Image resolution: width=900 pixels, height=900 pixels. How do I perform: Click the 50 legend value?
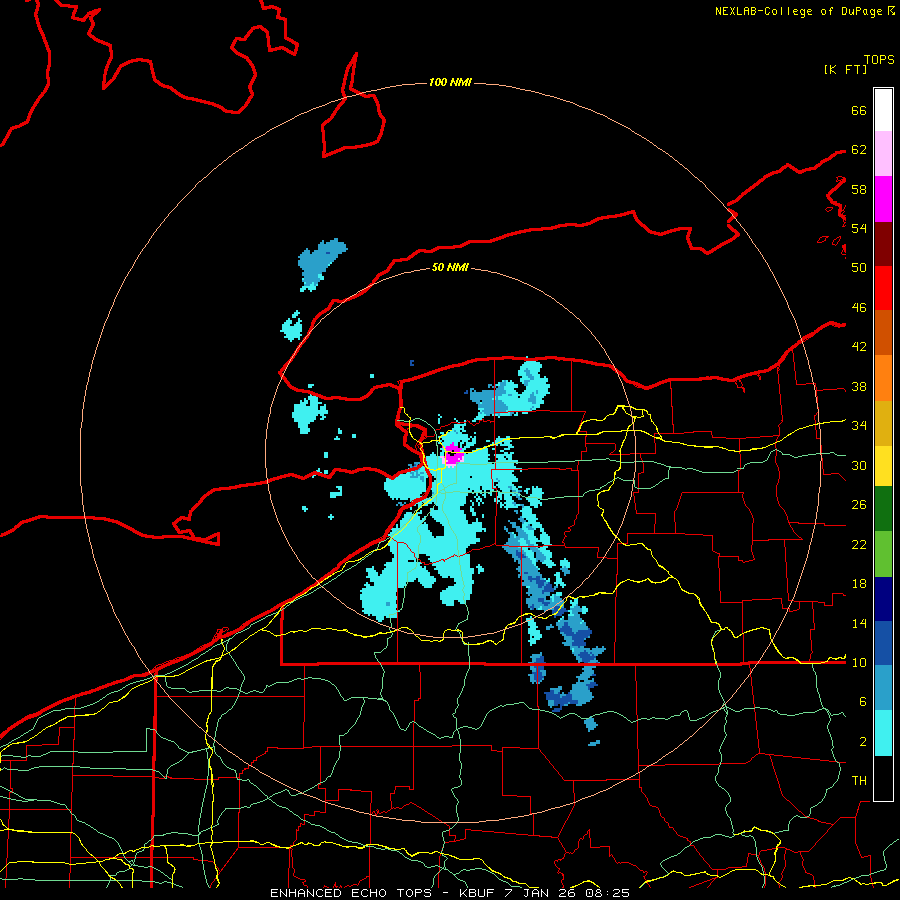coord(859,267)
